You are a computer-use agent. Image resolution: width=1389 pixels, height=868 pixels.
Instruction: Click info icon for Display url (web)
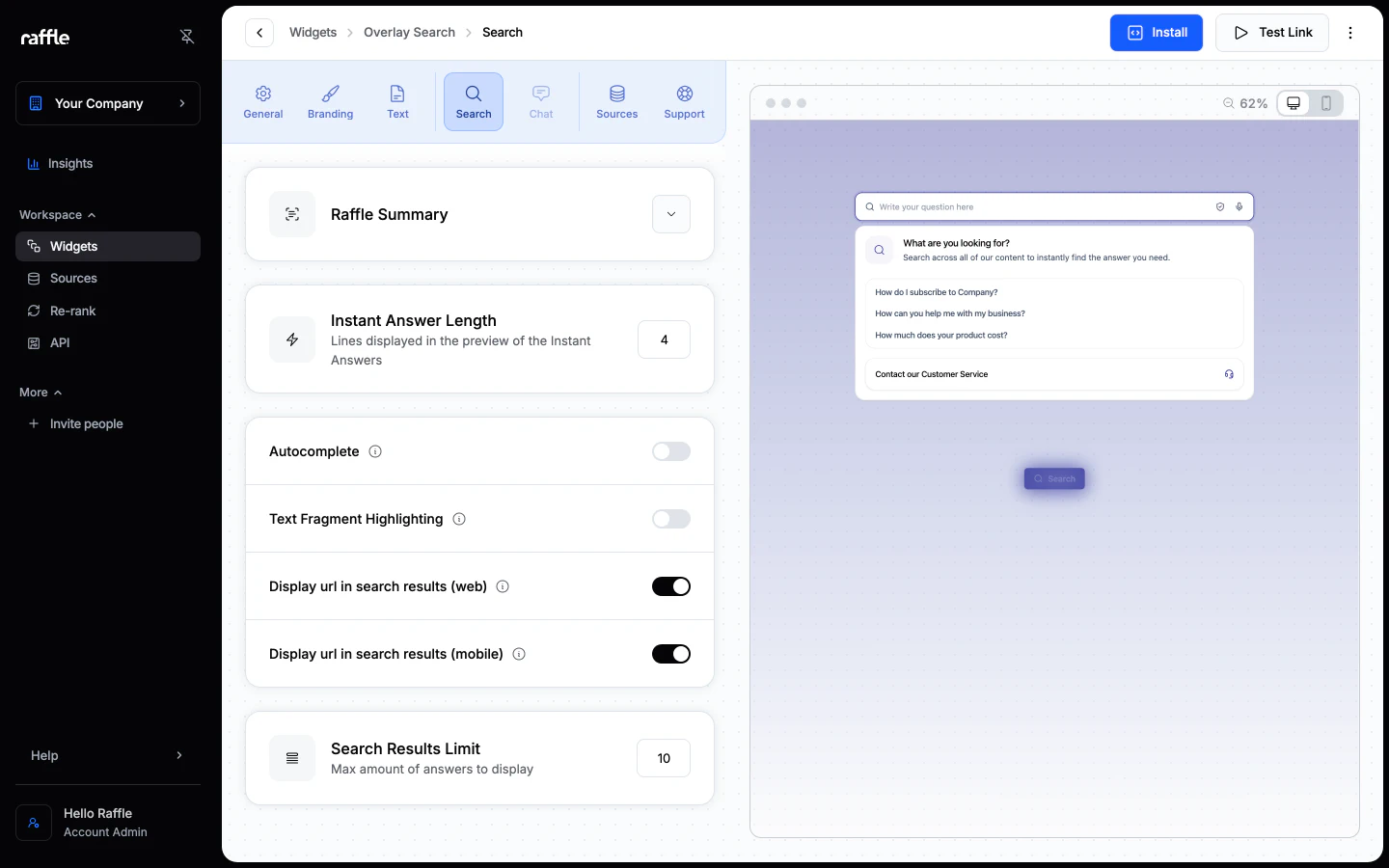503,586
